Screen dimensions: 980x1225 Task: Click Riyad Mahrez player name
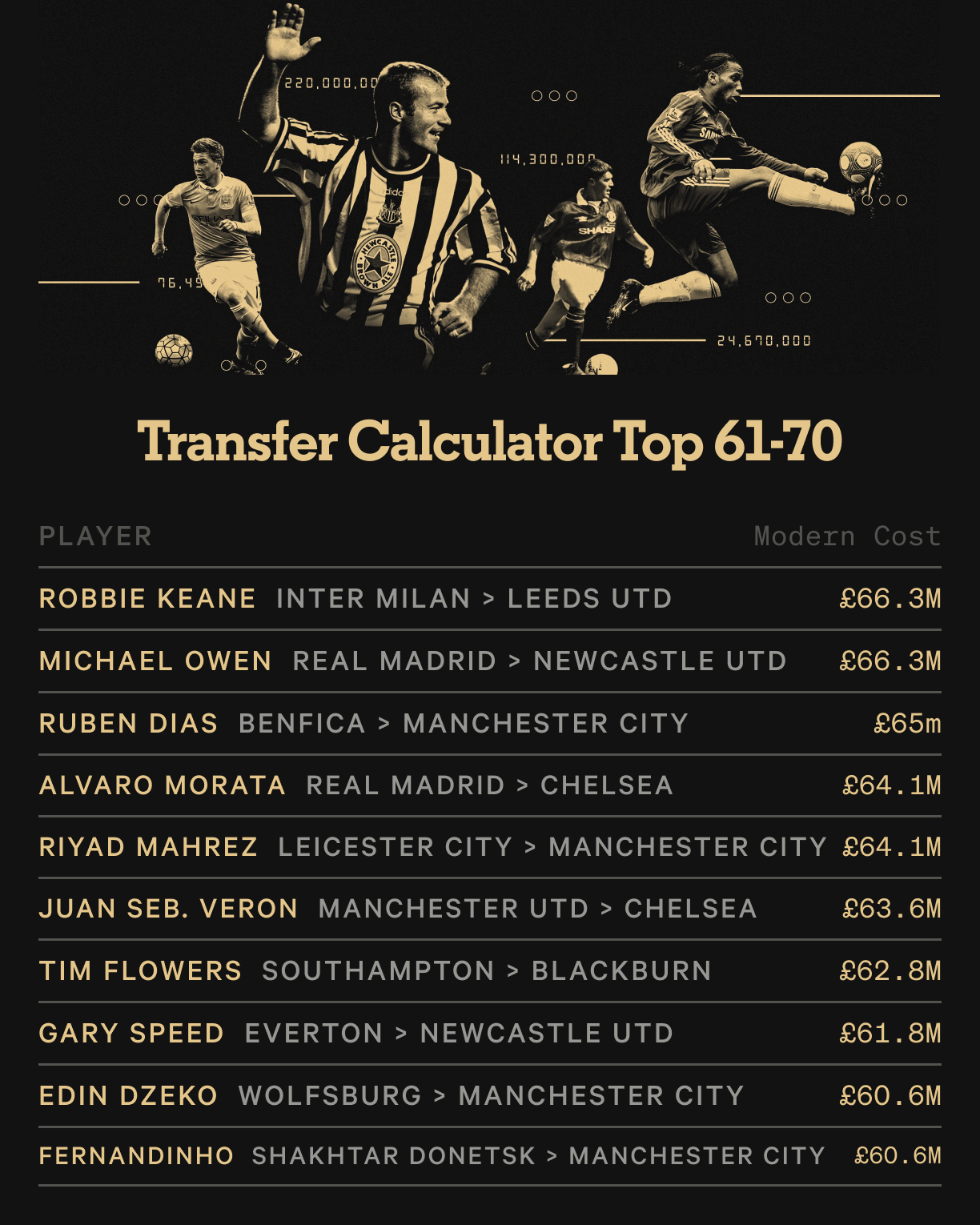(148, 847)
